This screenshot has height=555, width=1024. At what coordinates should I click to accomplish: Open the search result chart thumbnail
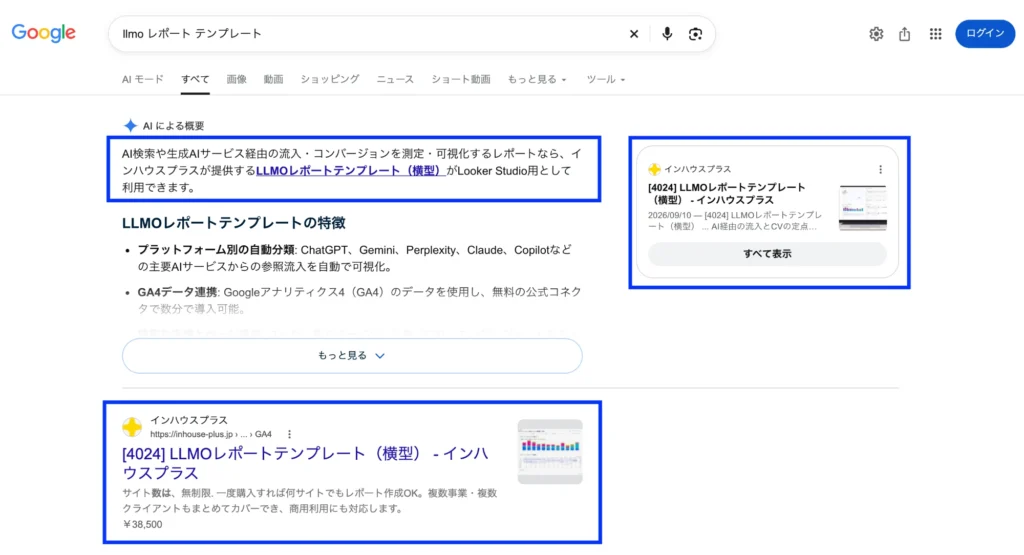tap(550, 452)
